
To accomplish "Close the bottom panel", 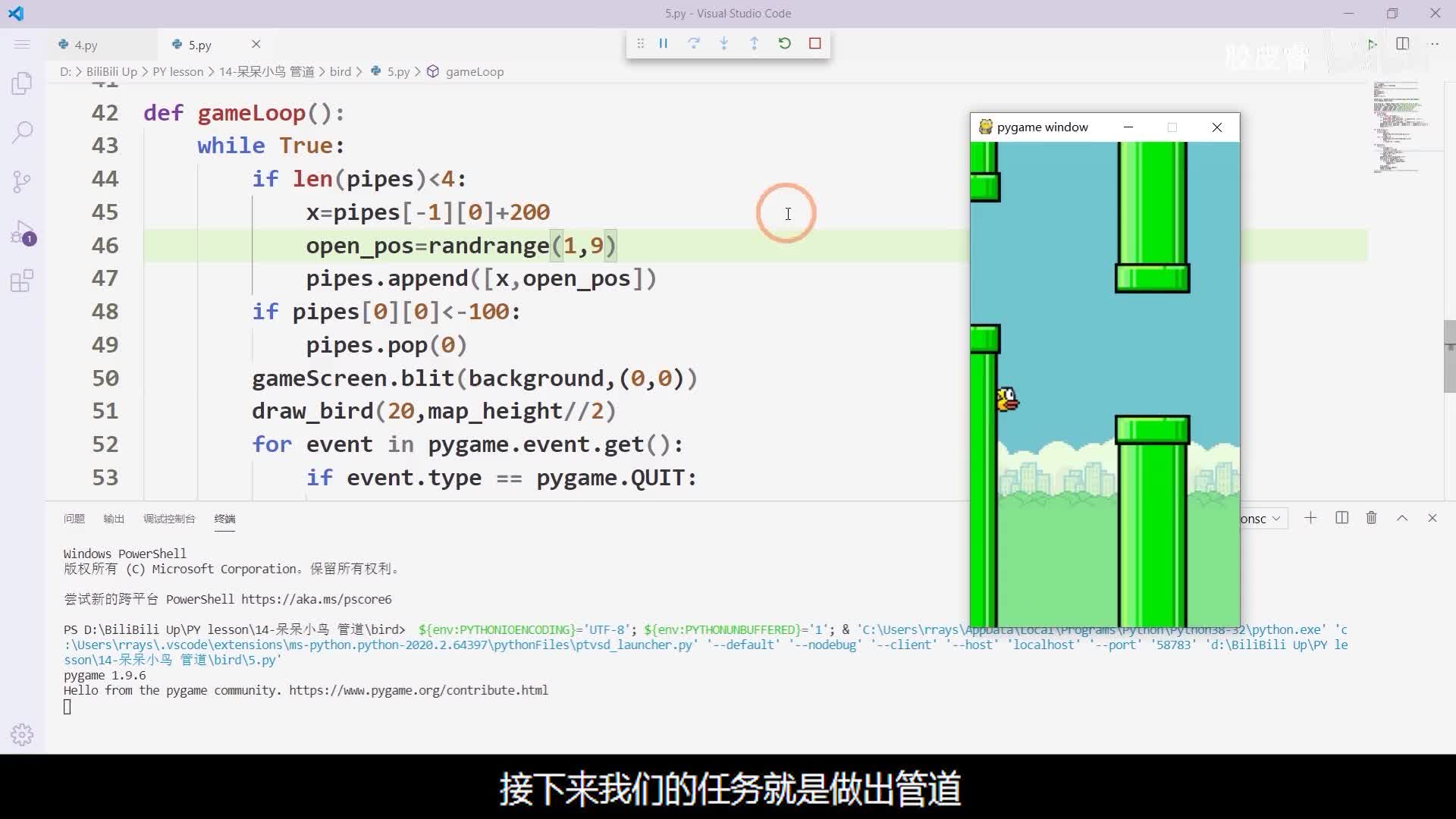I will coord(1432,518).
